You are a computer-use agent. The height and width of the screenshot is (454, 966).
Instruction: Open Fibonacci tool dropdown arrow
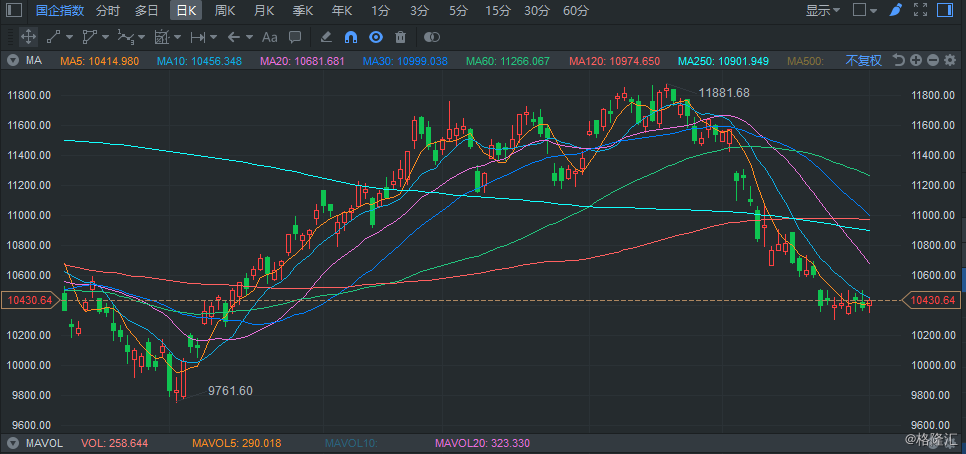(177, 37)
